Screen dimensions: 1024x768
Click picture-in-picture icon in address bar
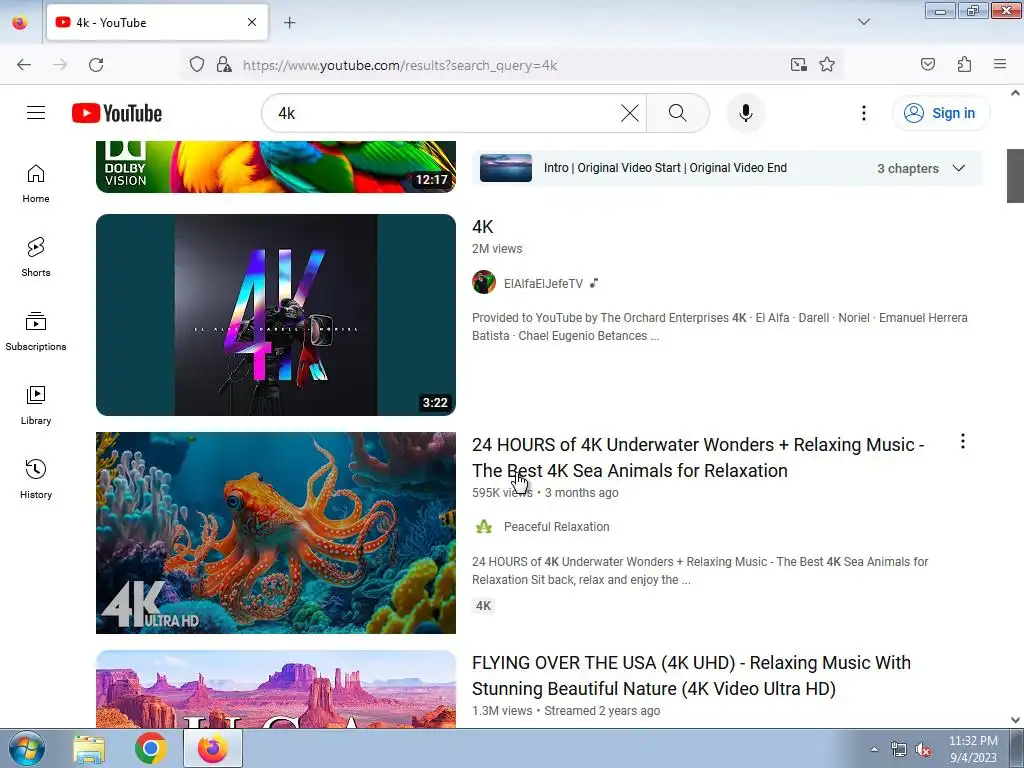(x=798, y=65)
